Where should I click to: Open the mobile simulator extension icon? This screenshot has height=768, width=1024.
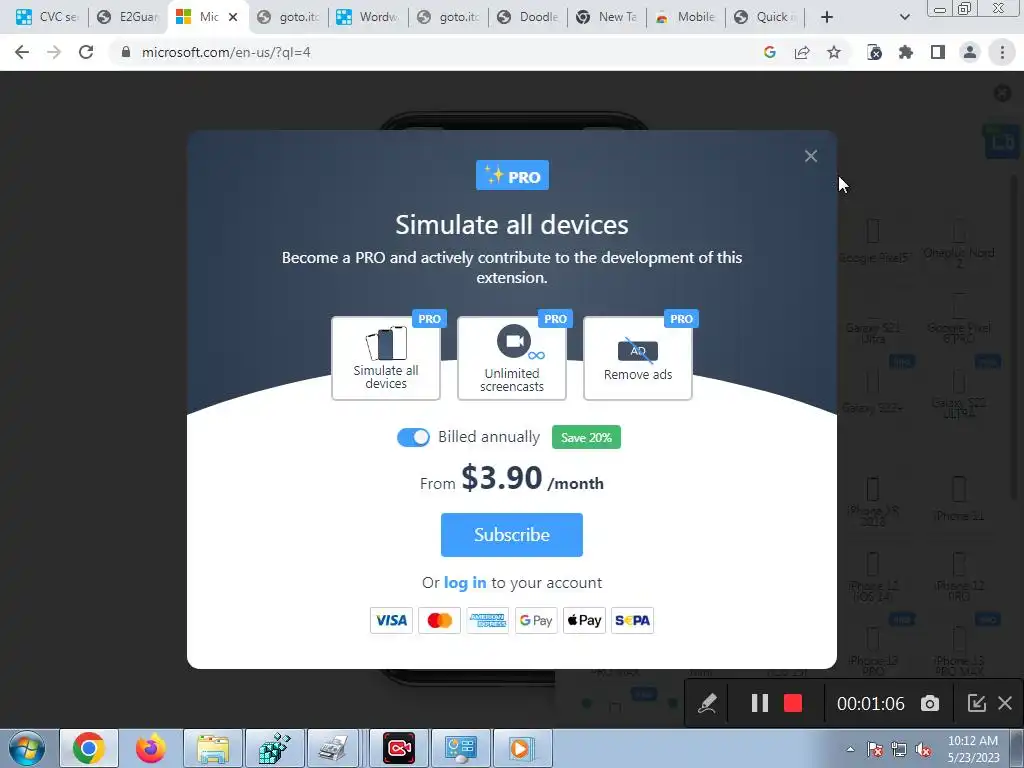click(x=874, y=52)
